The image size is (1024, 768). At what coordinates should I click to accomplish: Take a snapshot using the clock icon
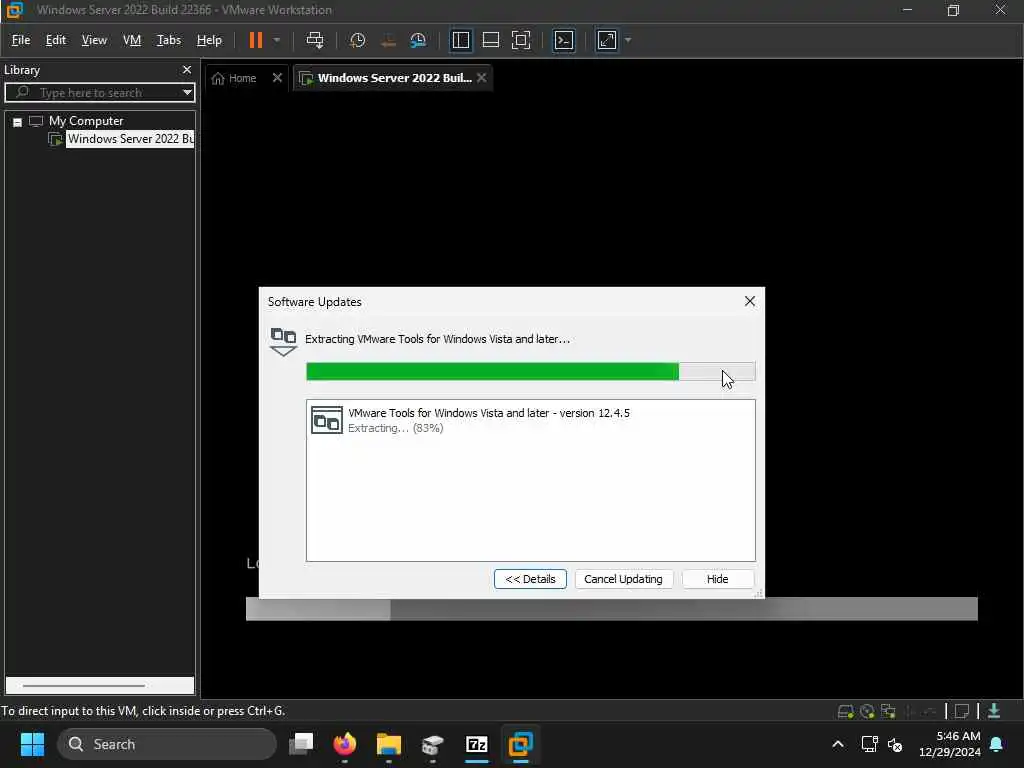coord(357,40)
